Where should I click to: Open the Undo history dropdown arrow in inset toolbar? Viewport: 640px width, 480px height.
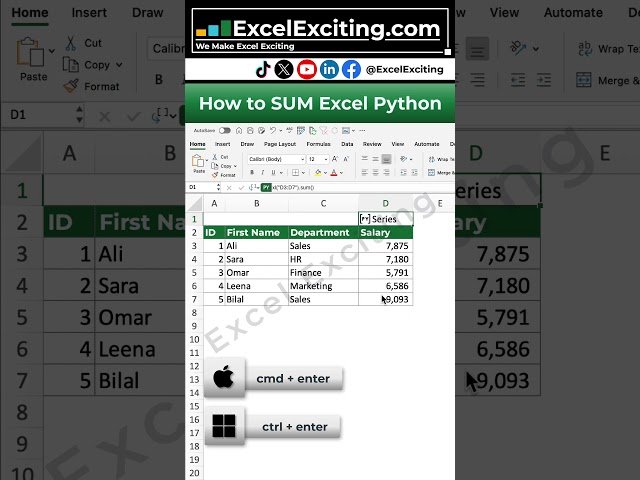point(281,131)
